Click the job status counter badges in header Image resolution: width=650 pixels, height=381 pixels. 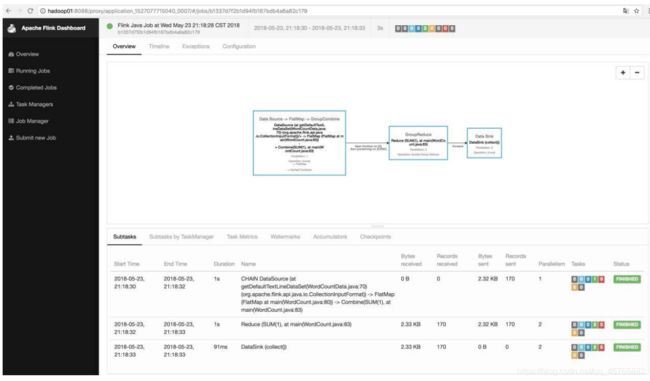click(x=425, y=28)
